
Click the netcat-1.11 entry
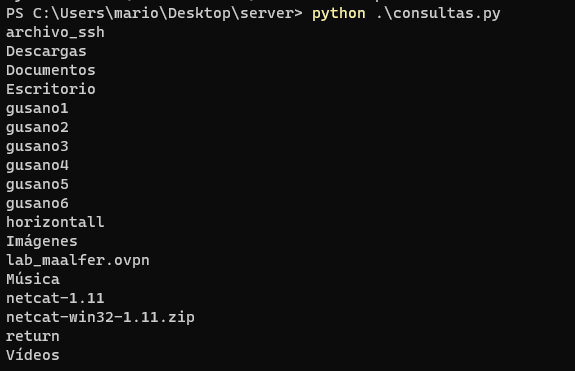pos(55,298)
